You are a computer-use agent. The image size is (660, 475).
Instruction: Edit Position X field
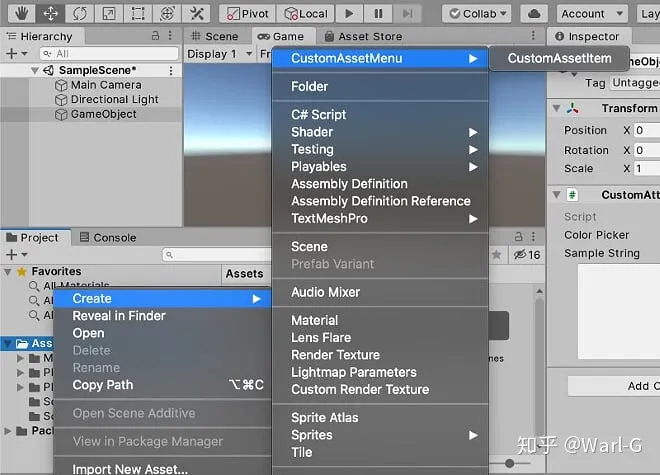point(647,130)
